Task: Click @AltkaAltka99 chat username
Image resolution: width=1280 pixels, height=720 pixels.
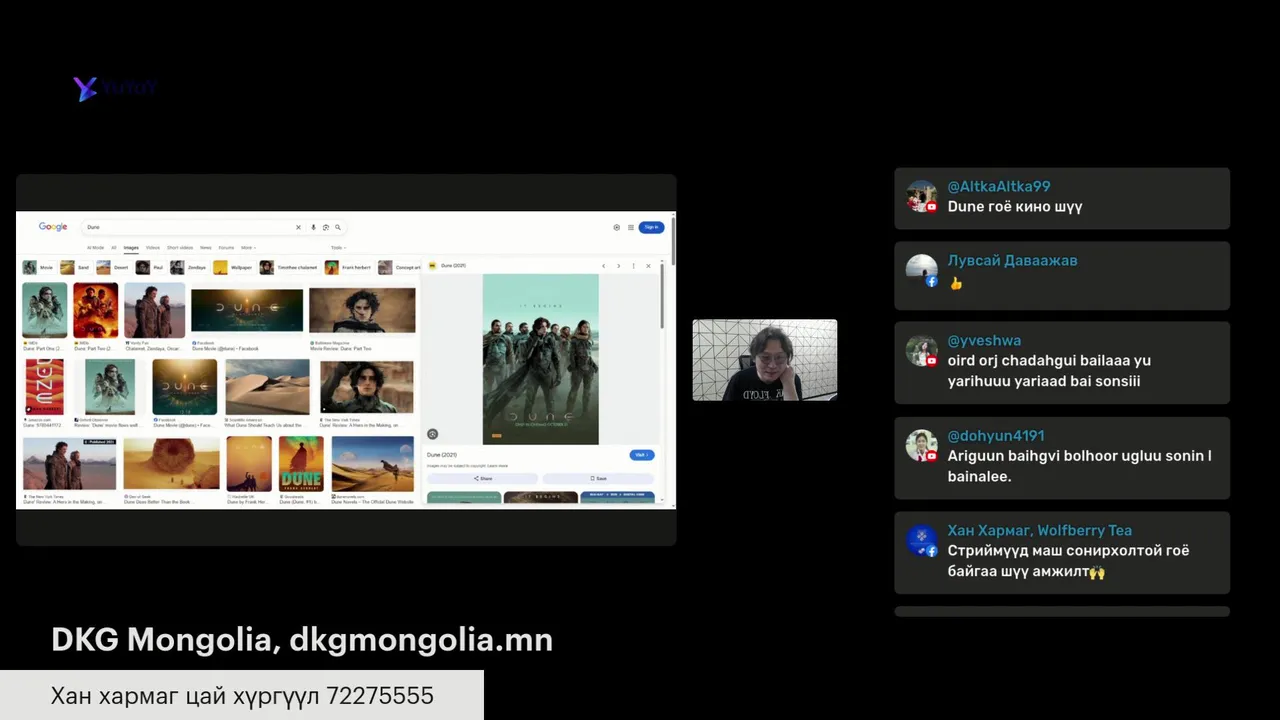Action: coord(999,187)
